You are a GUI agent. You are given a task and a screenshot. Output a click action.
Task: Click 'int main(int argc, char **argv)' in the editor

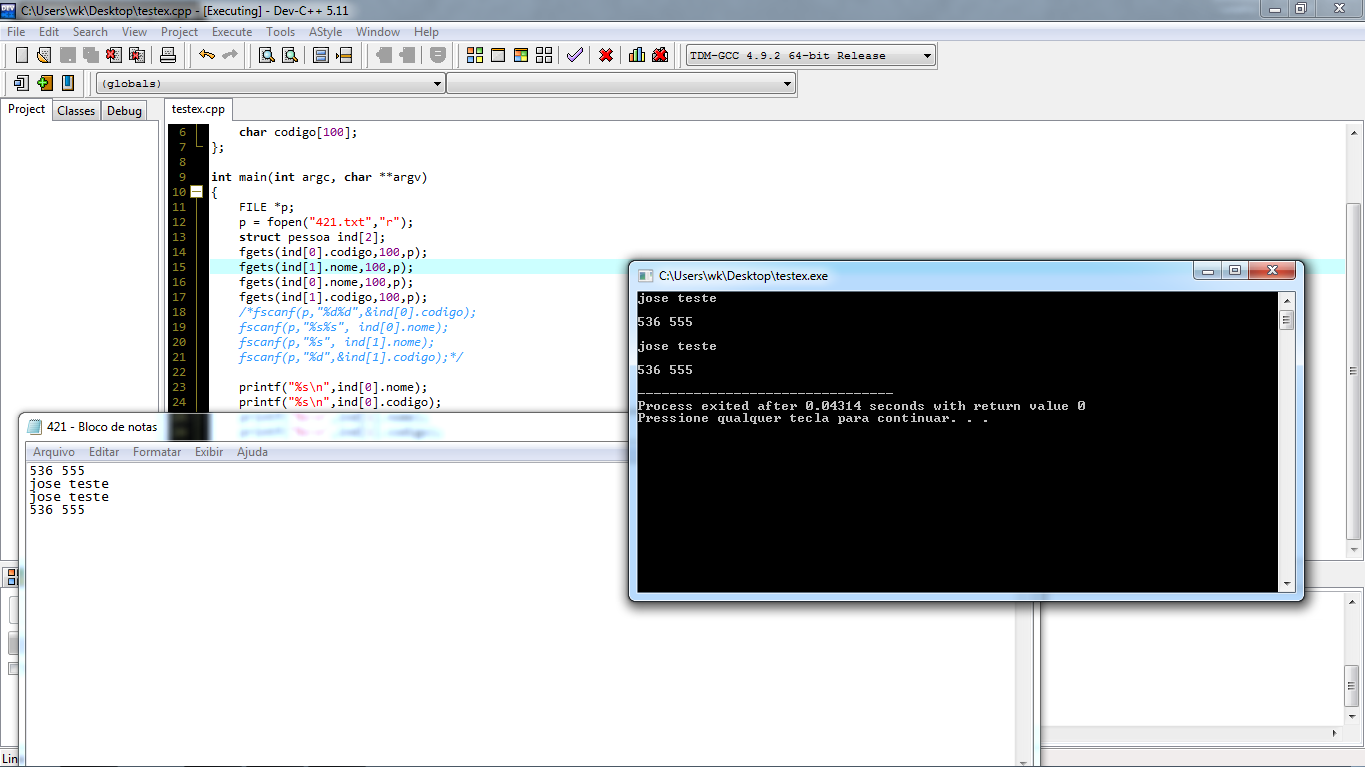[x=319, y=177]
